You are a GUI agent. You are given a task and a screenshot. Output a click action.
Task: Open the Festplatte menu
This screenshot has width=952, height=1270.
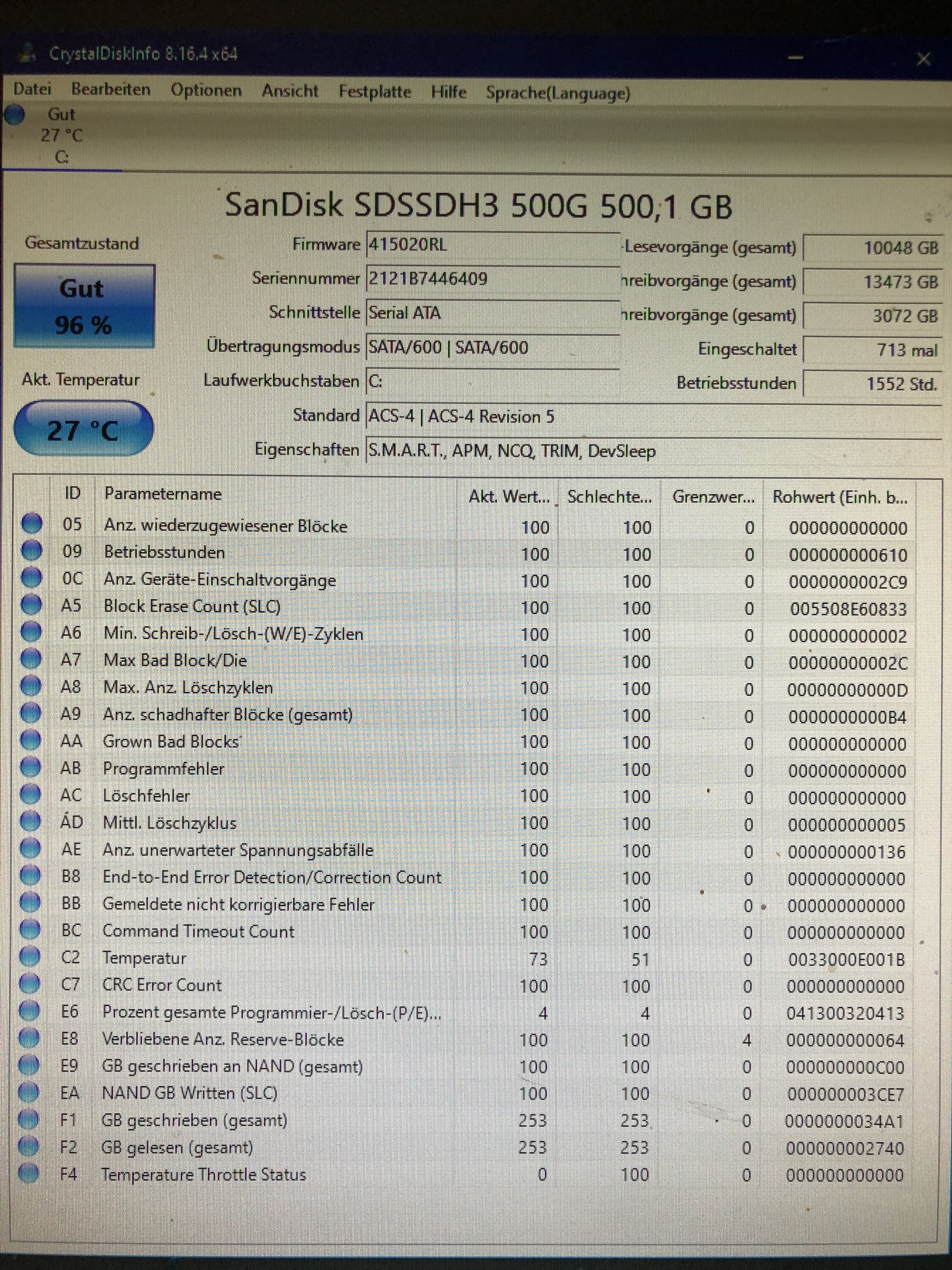(x=375, y=92)
